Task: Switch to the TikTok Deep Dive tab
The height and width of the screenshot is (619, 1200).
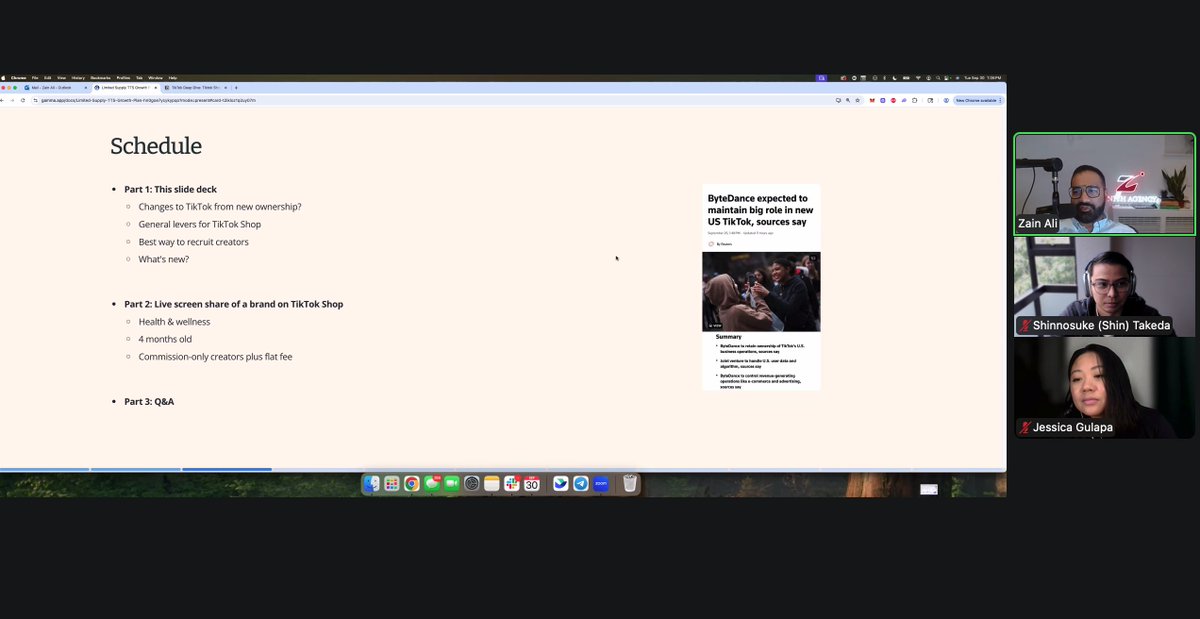Action: [196, 88]
